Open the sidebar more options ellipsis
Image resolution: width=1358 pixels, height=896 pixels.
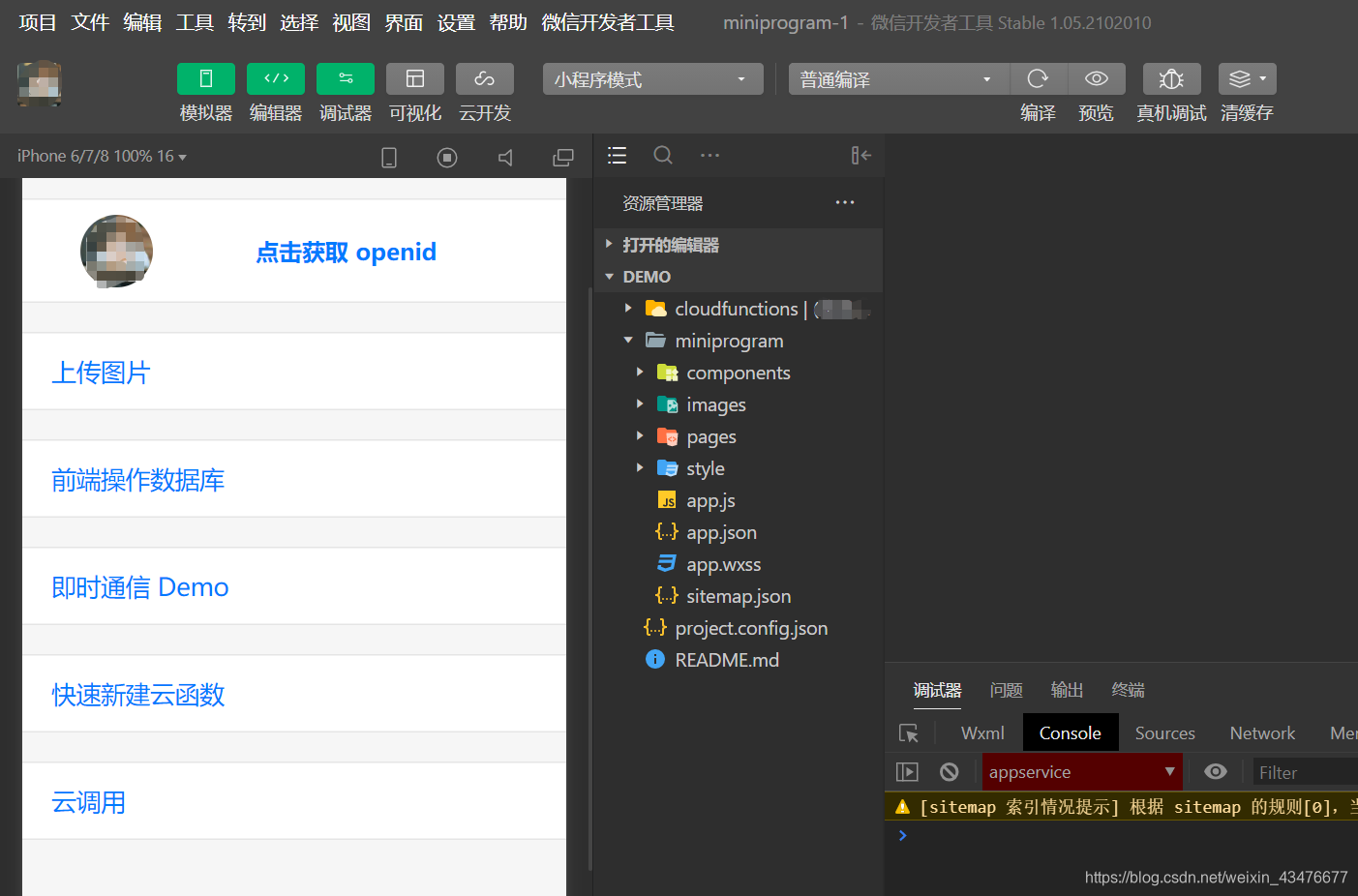click(709, 155)
